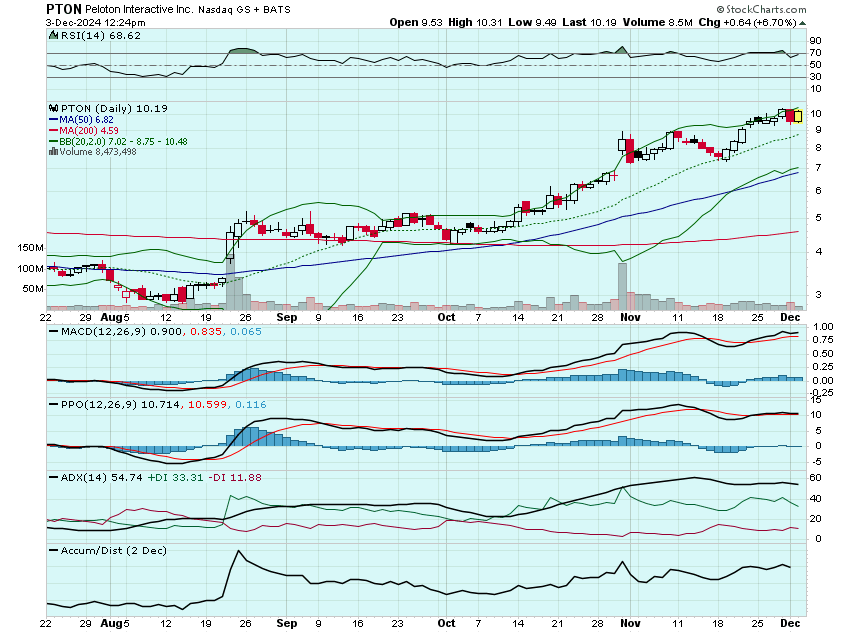The image size is (850, 633).
Task: Click the Volume 8,473,498 legend entry
Action: (98, 152)
